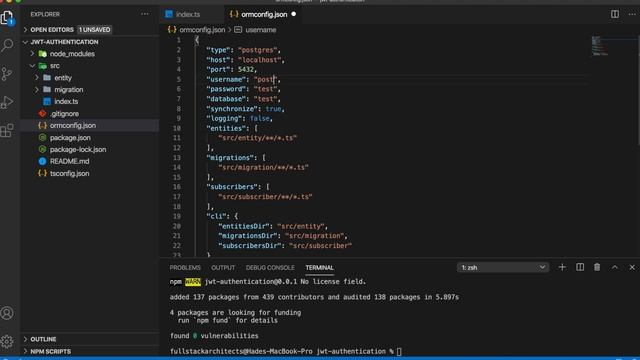Open the Accounts menu icon
The image size is (640, 360).
[x=7, y=313]
